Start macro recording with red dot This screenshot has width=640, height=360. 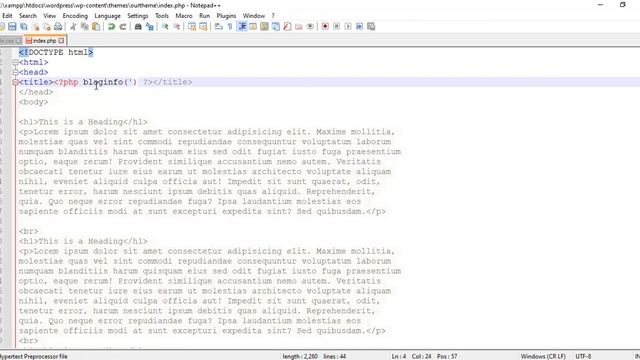[325, 27]
